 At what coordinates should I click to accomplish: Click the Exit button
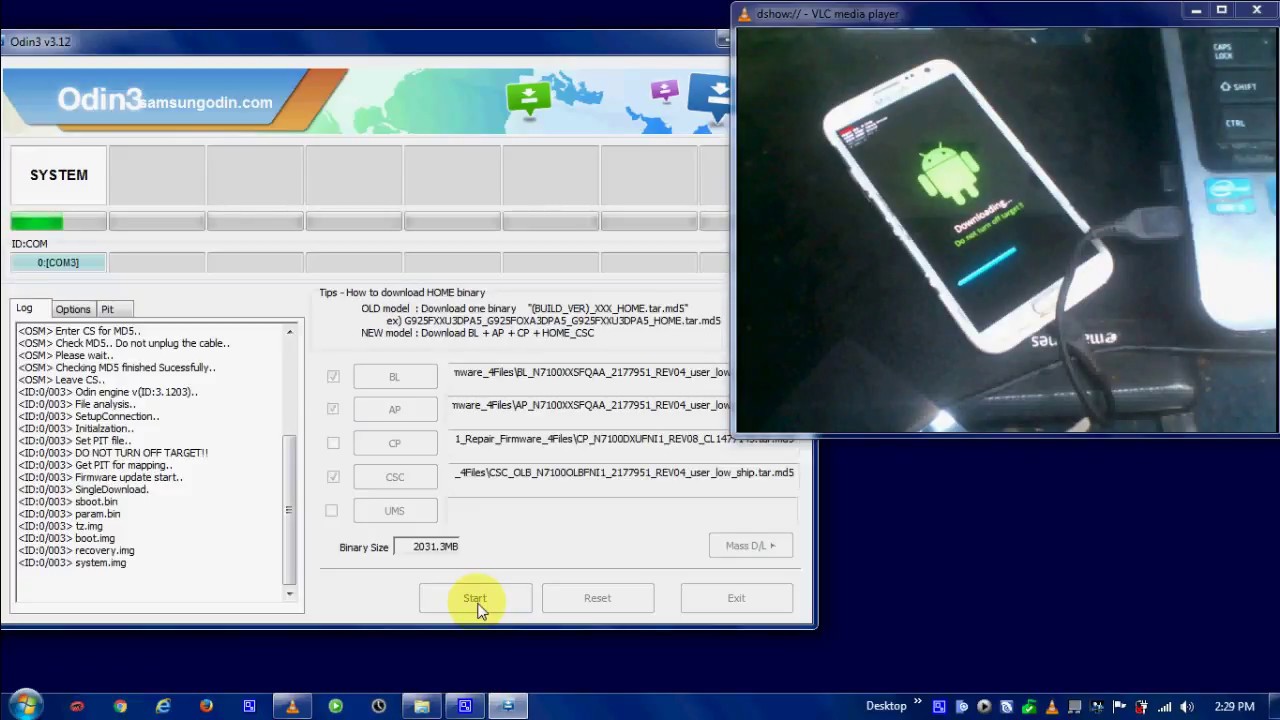[x=736, y=598]
